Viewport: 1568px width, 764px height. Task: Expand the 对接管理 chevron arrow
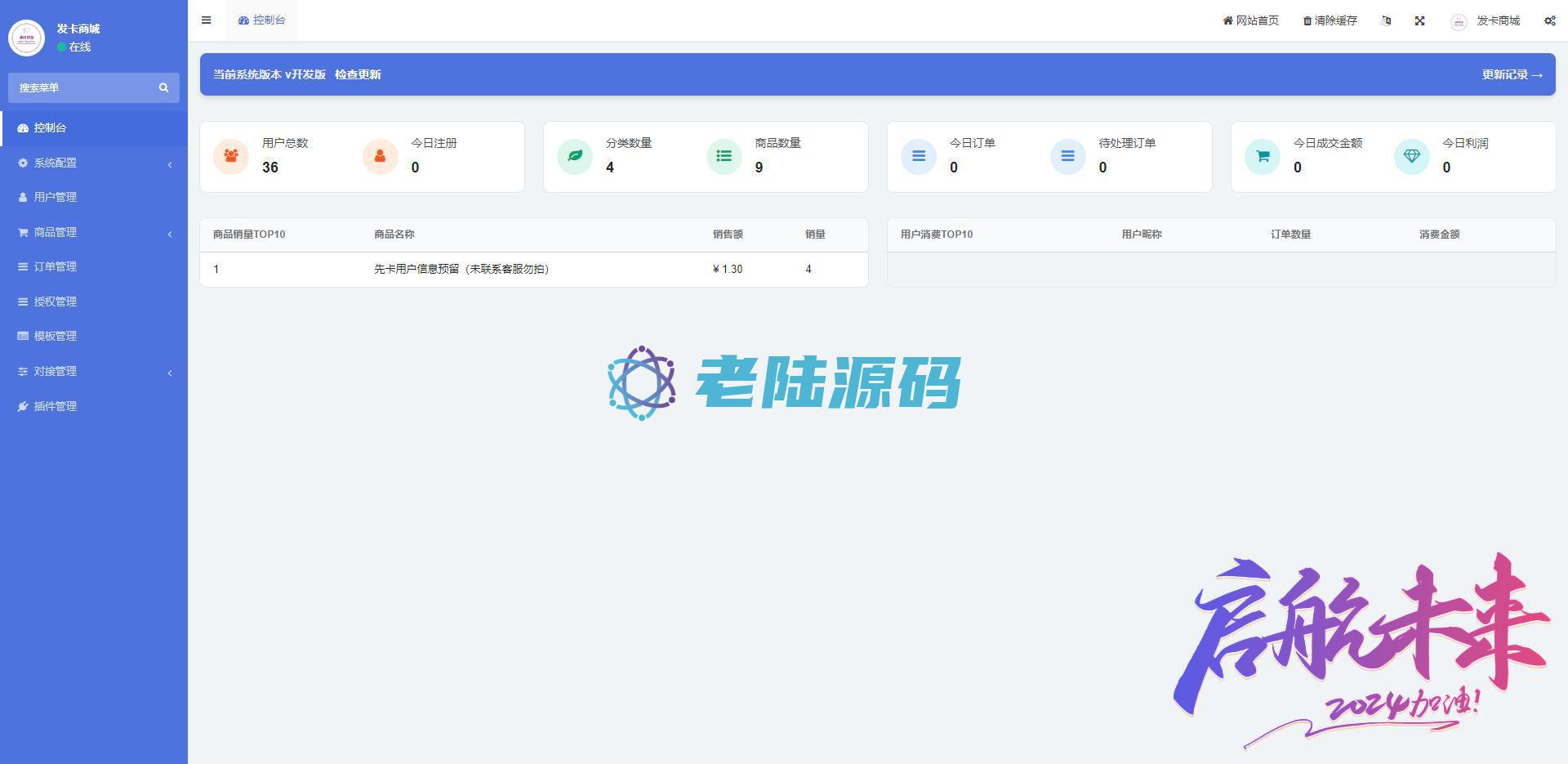[170, 373]
